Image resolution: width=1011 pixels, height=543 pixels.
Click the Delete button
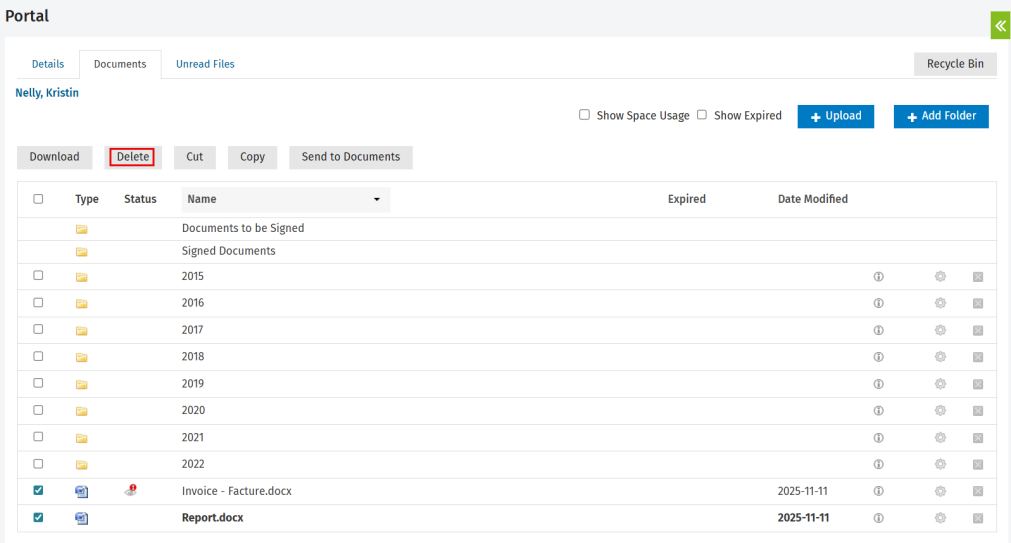point(132,157)
